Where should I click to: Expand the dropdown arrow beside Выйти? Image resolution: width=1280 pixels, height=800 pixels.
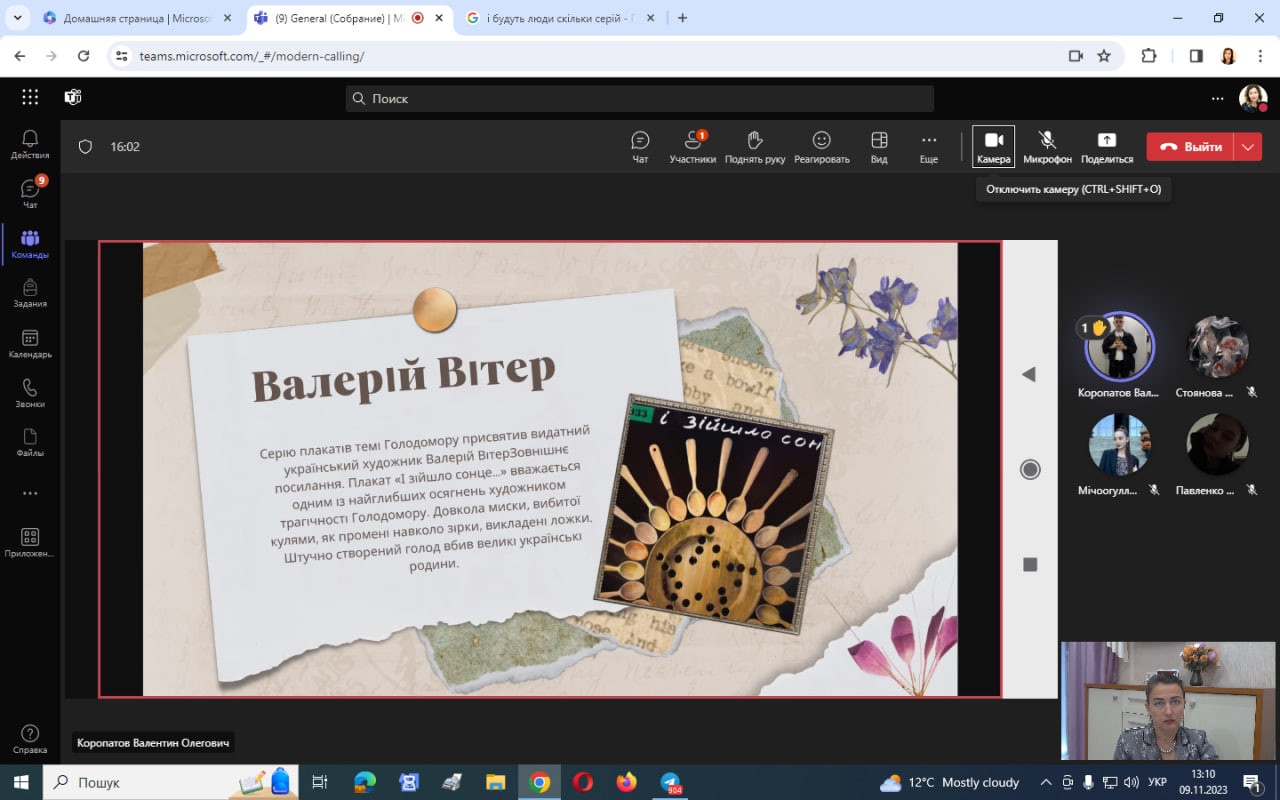[x=1248, y=147]
